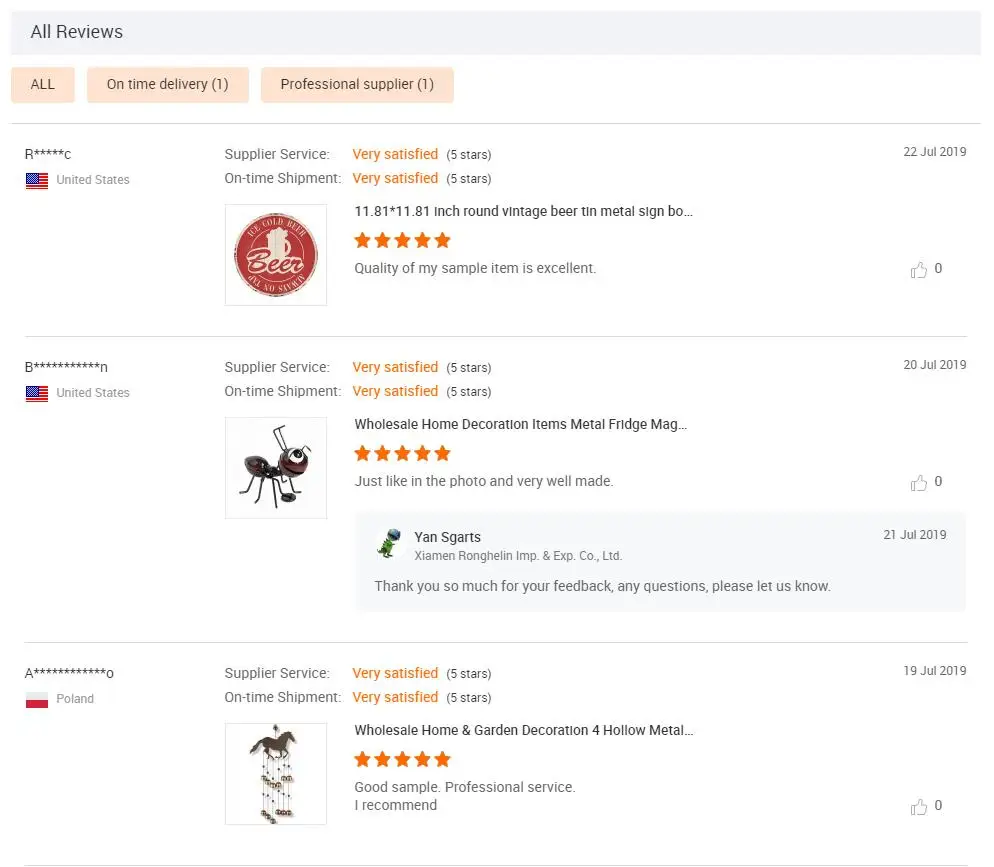Viewport: 994px width, 867px height.
Task: Click thumbs-up on the ant magnet review
Action: (919, 483)
